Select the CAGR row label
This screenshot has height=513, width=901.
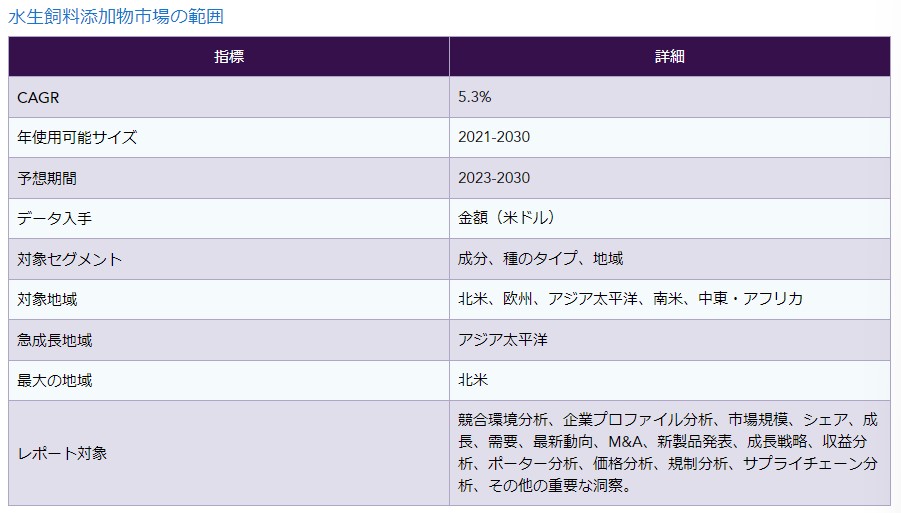tap(38, 98)
